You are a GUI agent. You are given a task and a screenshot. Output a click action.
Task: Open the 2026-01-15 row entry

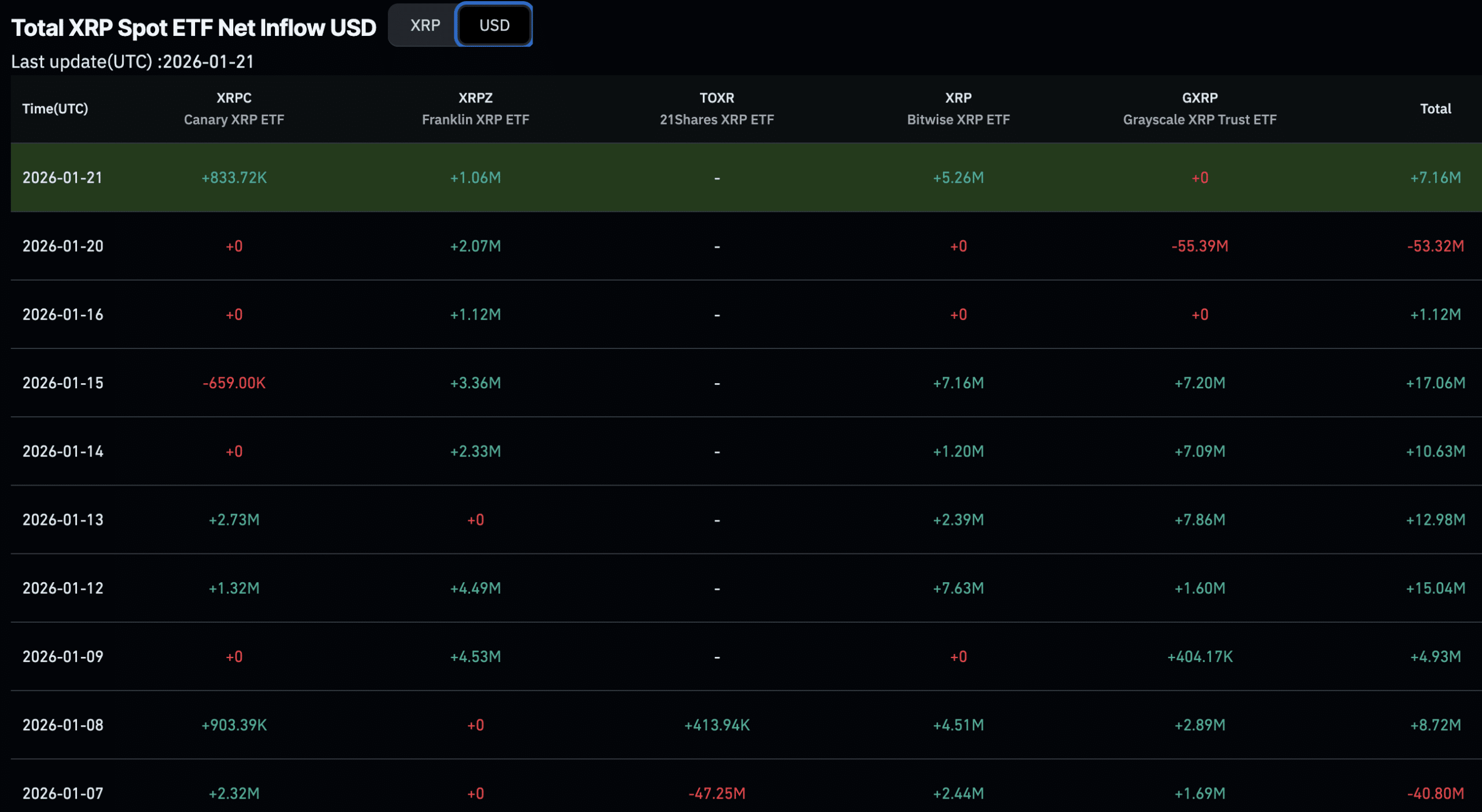63,383
